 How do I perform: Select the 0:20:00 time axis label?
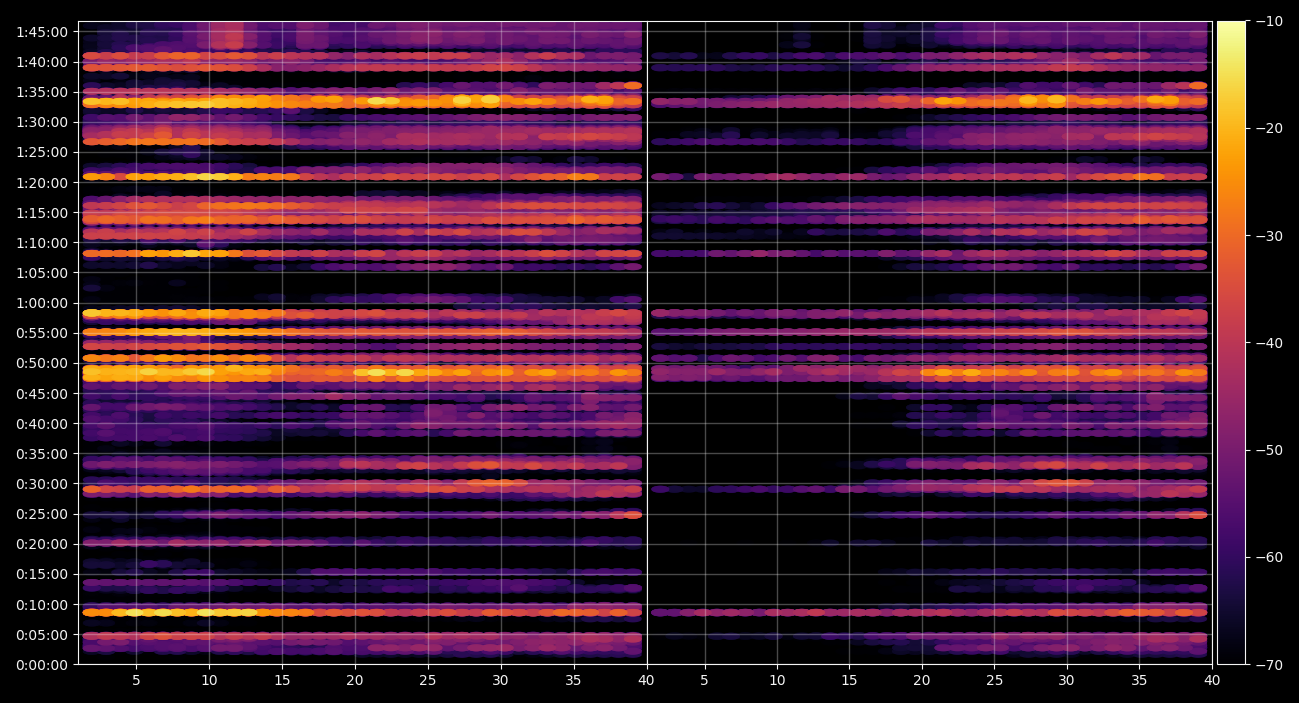click(42, 544)
